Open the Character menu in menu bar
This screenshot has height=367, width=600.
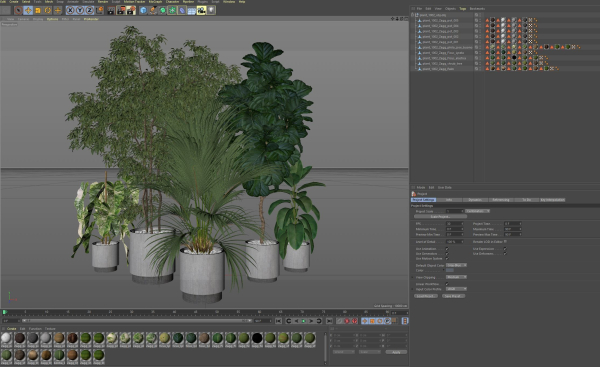(x=172, y=2)
